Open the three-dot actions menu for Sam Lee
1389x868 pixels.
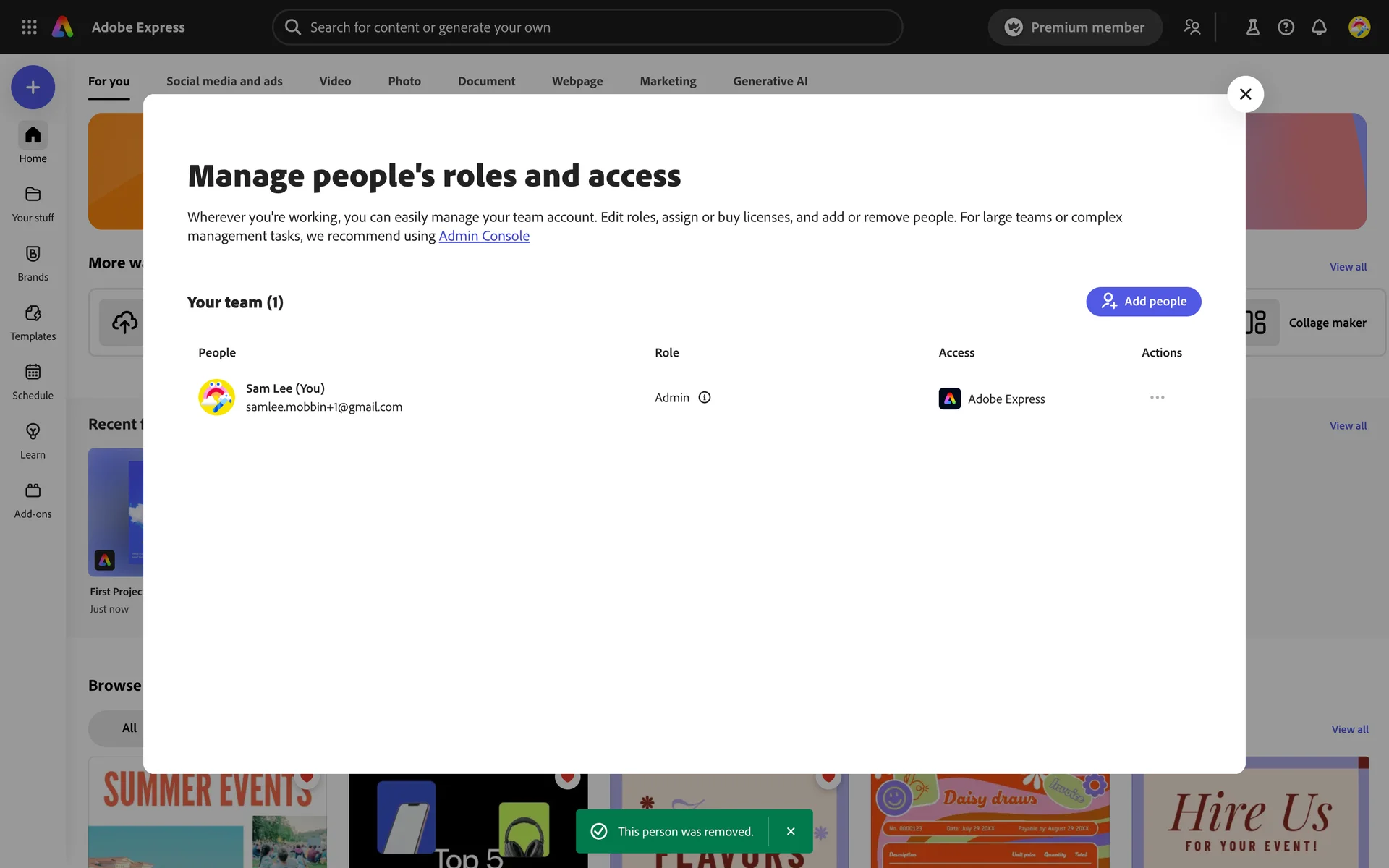pyautogui.click(x=1157, y=397)
